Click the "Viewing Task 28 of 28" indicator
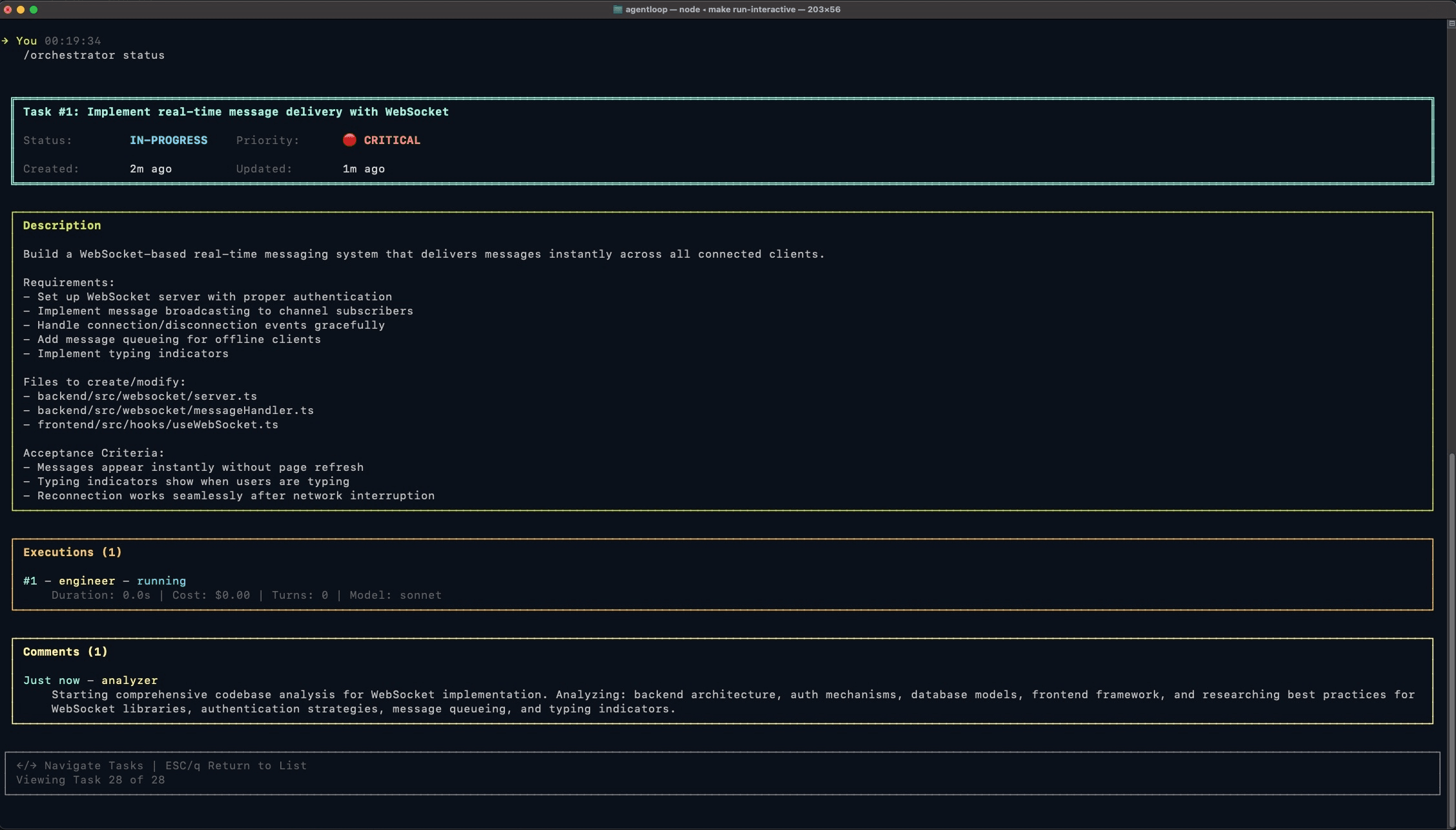The height and width of the screenshot is (830, 1456). [90, 780]
